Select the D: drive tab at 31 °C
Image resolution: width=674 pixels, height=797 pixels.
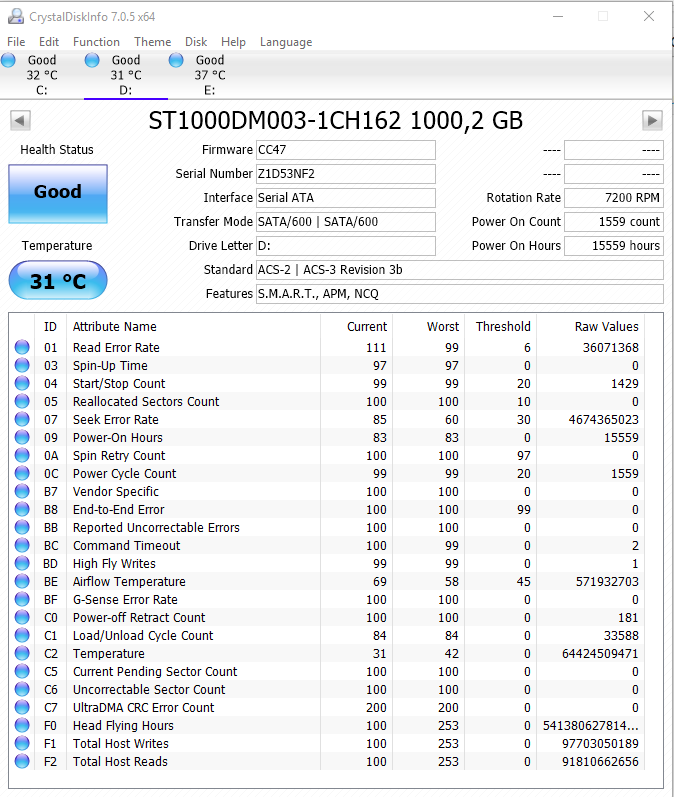click(x=126, y=75)
